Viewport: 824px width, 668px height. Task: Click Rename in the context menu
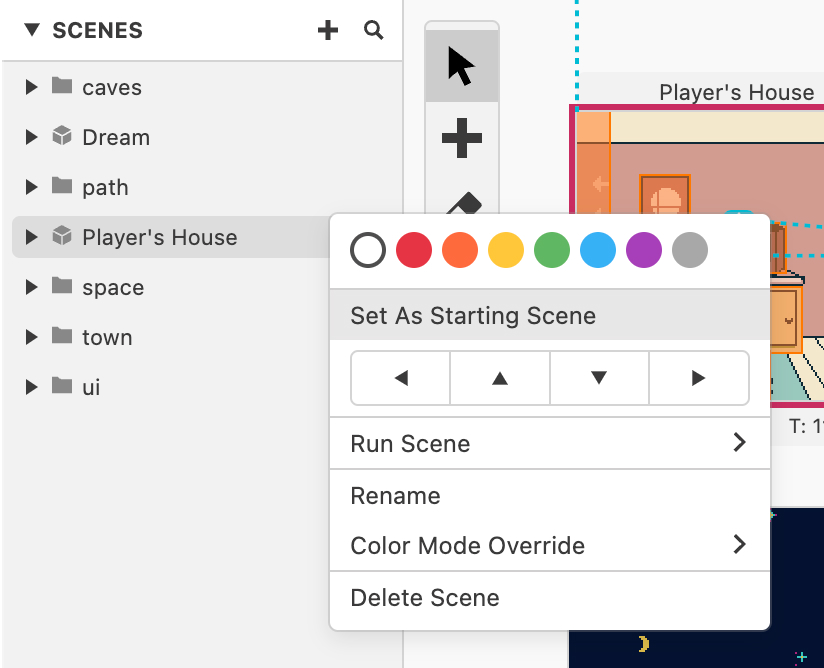(x=396, y=496)
